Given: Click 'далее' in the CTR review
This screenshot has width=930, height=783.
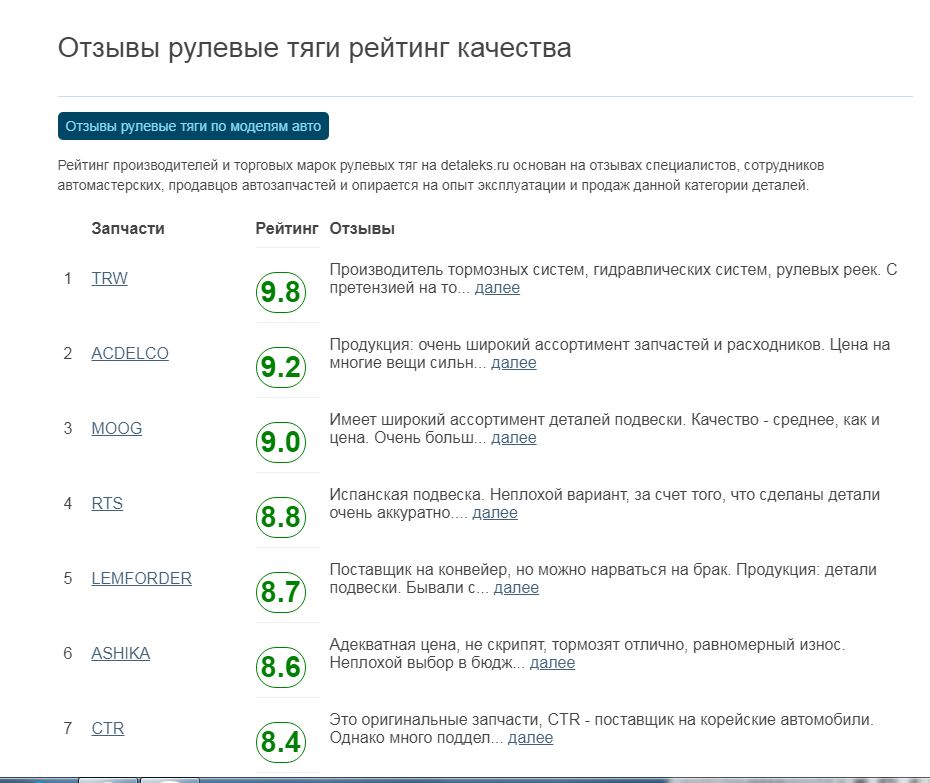Looking at the screenshot, I should pyautogui.click(x=530, y=738).
